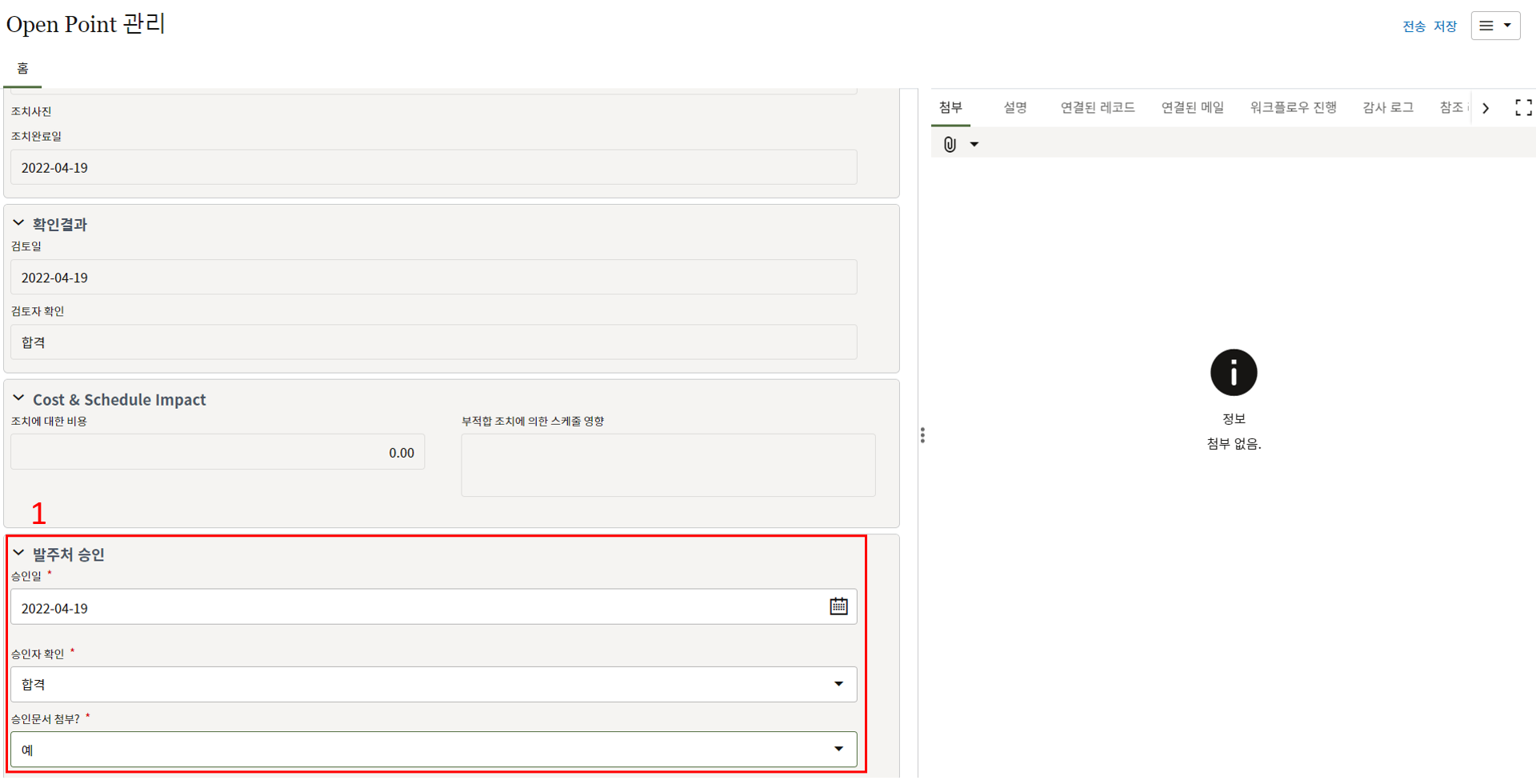The width and height of the screenshot is (1536, 784).
Task: Click the paperclip attachment icon
Action: [950, 144]
